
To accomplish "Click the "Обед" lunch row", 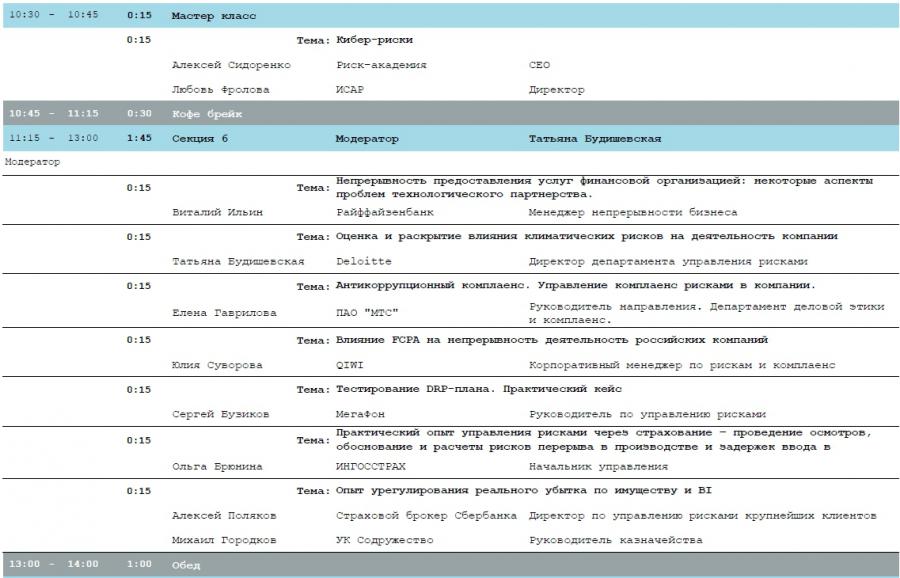I will (186, 565).
